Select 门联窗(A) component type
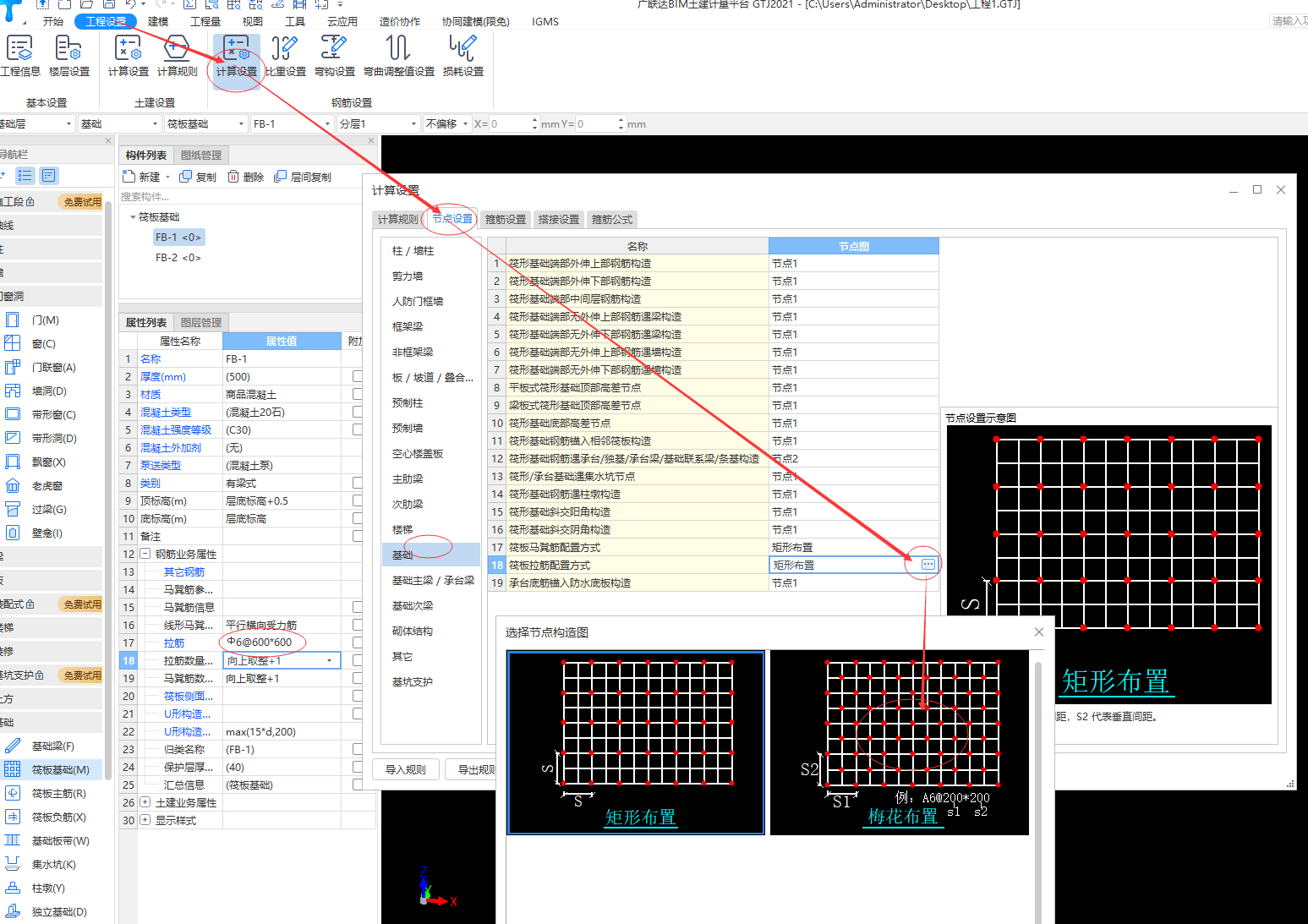The image size is (1308, 924). (x=42, y=368)
